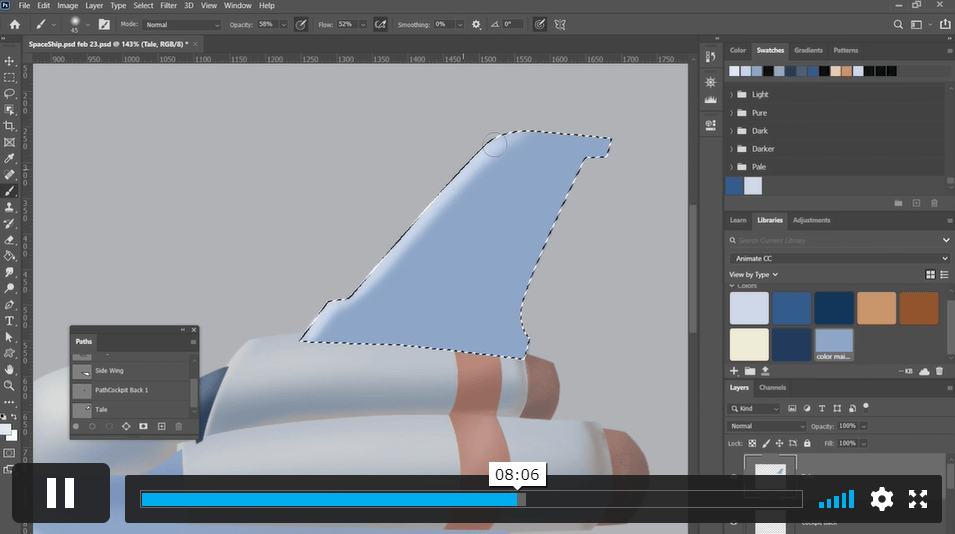
Task: Delete current path trash icon
Action: coord(178,427)
